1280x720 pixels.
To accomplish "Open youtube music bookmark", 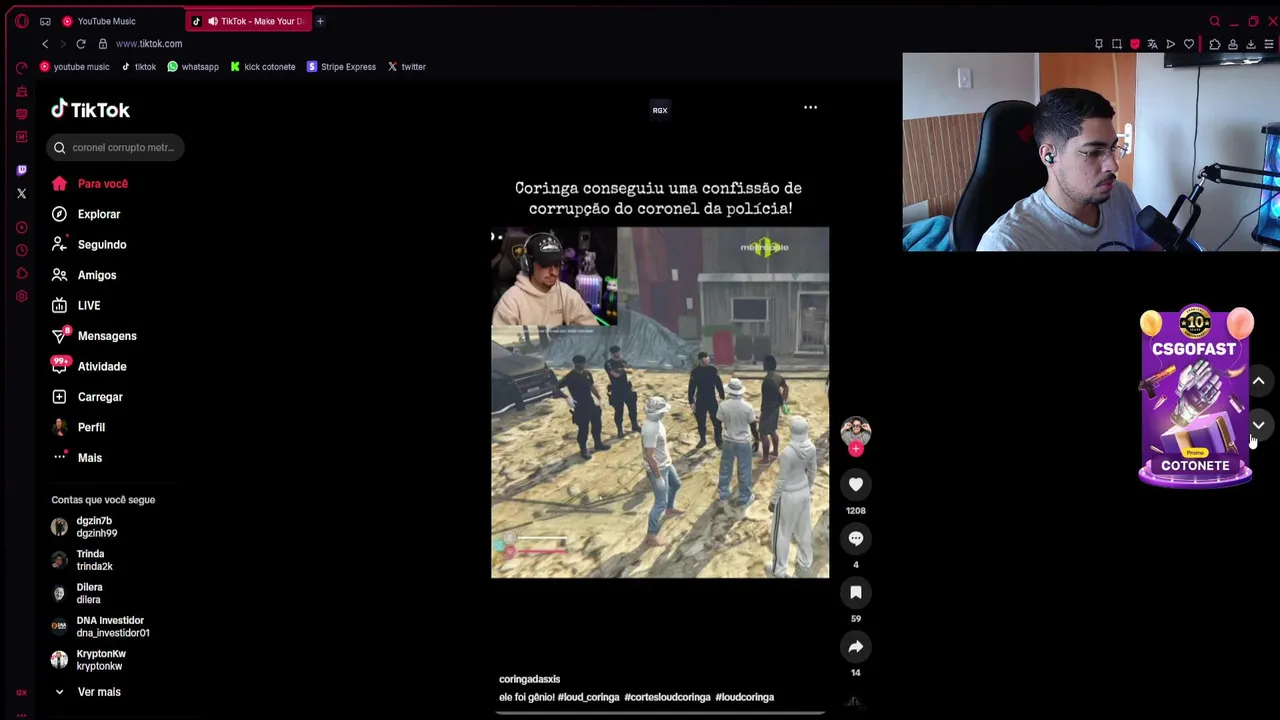I will (x=74, y=67).
